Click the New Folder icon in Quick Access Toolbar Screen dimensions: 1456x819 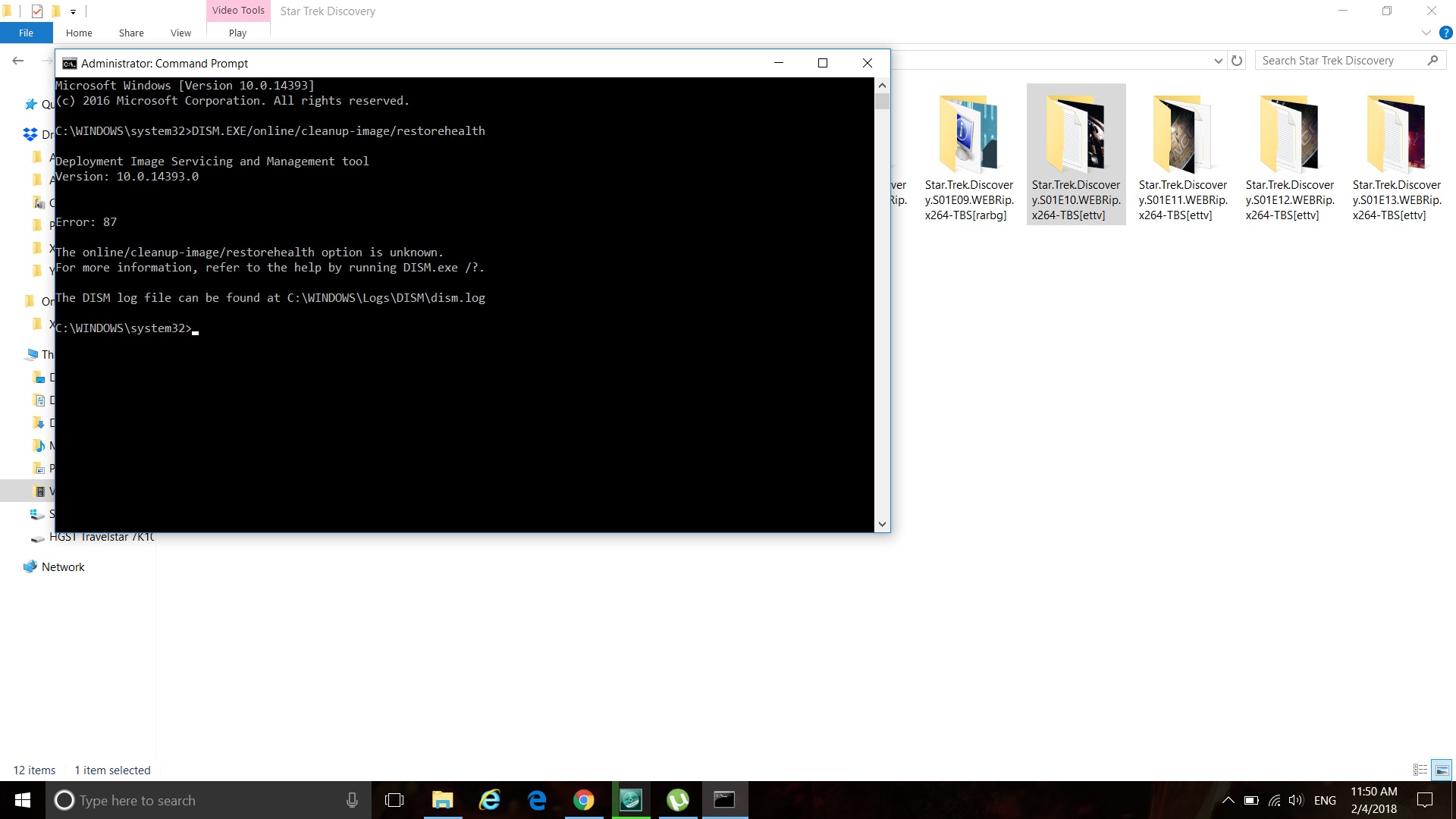tap(57, 11)
